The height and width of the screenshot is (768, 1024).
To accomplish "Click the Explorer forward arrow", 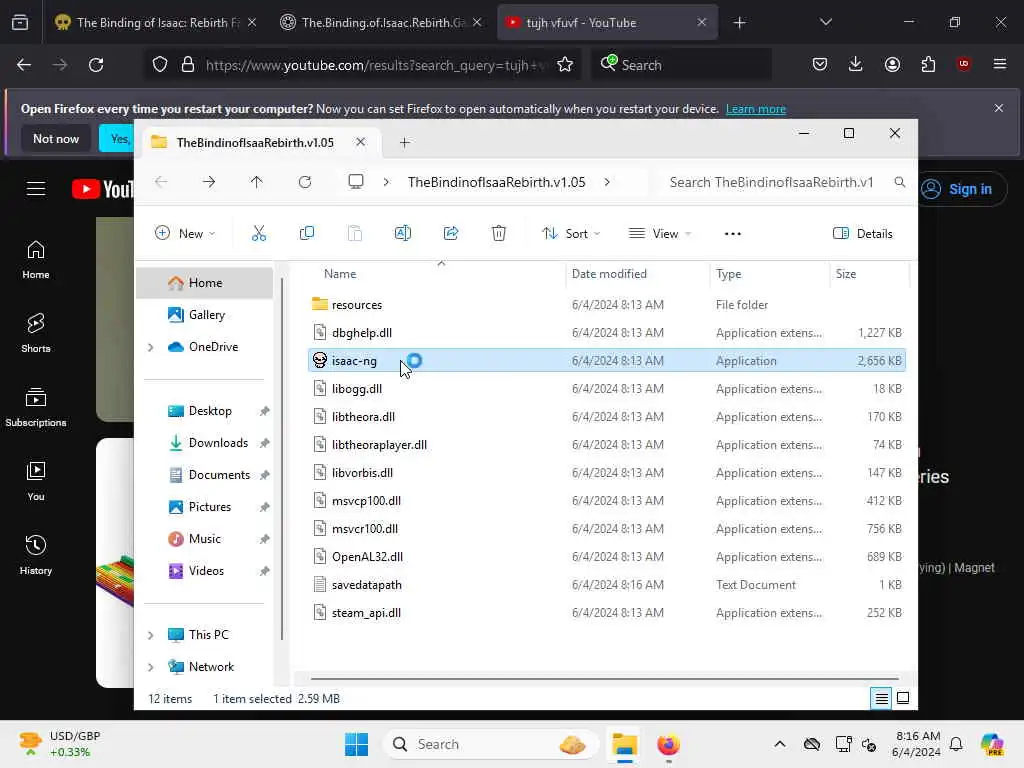I will 209,182.
